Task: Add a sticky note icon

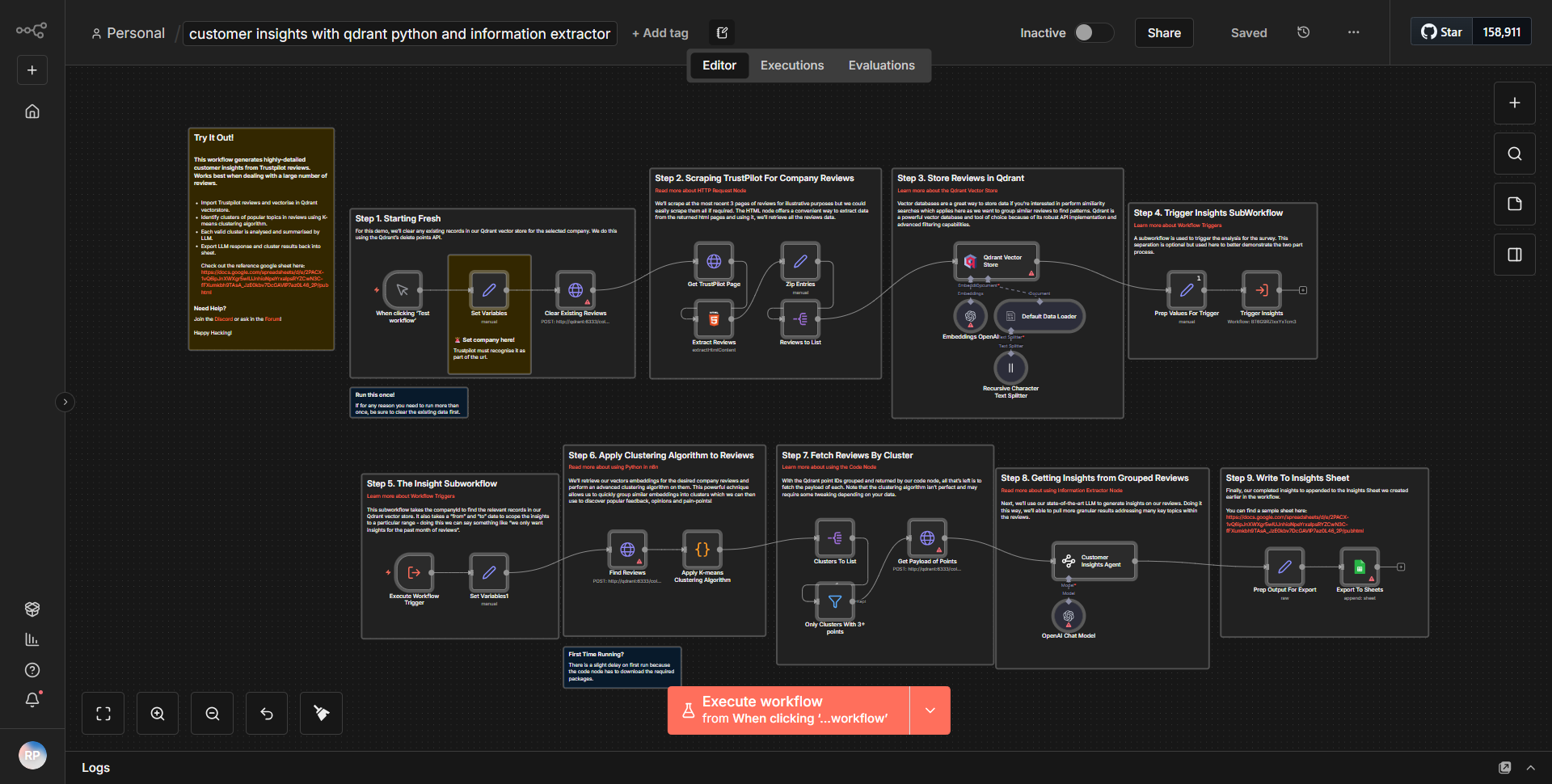Action: click(x=1515, y=204)
